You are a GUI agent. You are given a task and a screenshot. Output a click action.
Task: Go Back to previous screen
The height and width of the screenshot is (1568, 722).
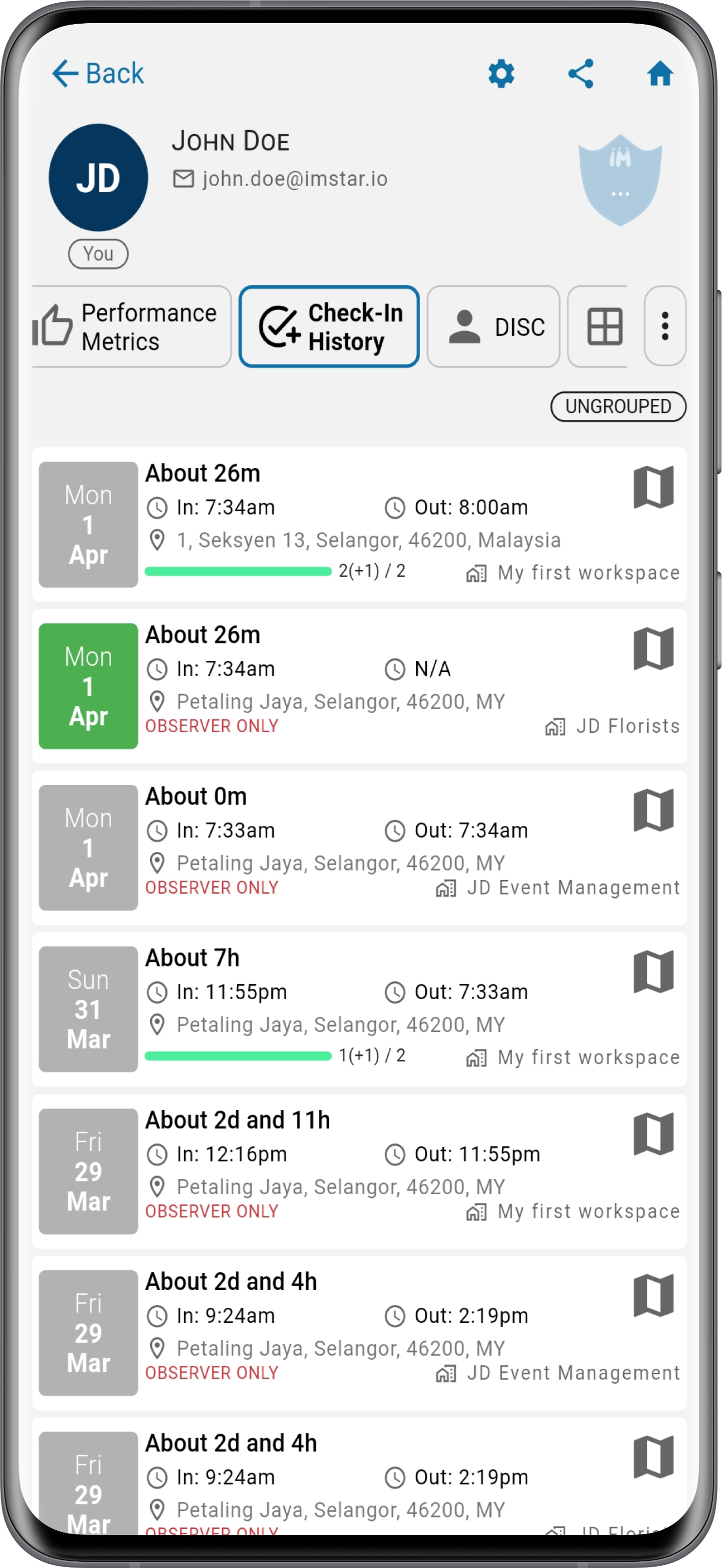(98, 74)
